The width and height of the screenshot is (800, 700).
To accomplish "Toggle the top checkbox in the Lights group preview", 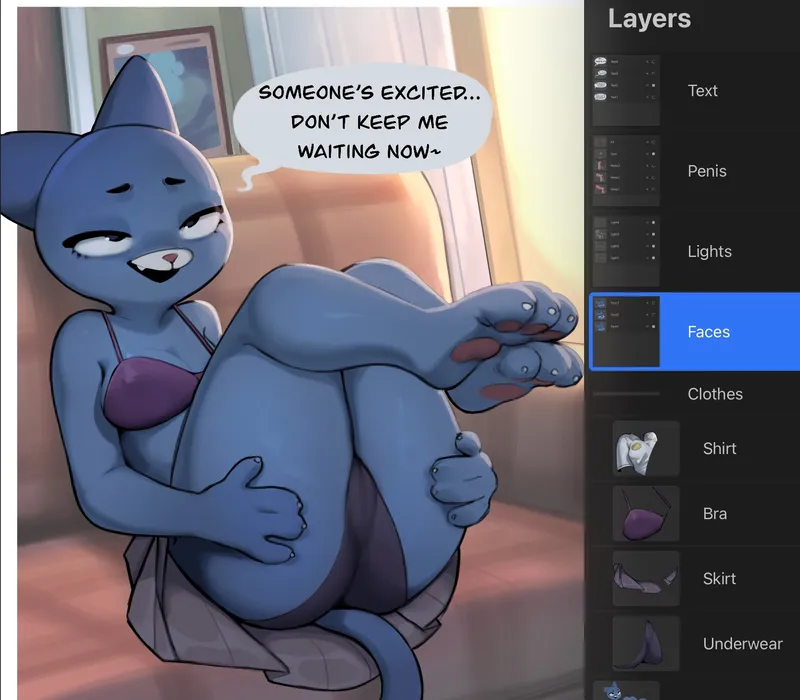I will coord(653,221).
